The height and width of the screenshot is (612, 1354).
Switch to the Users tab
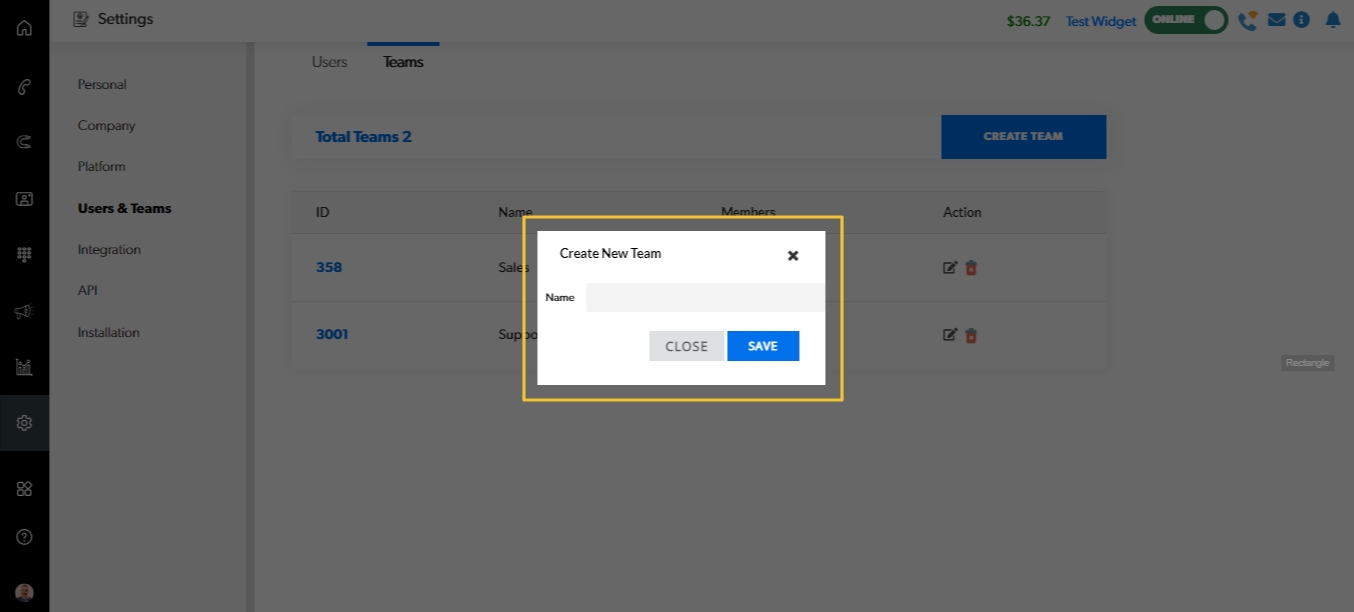click(329, 62)
